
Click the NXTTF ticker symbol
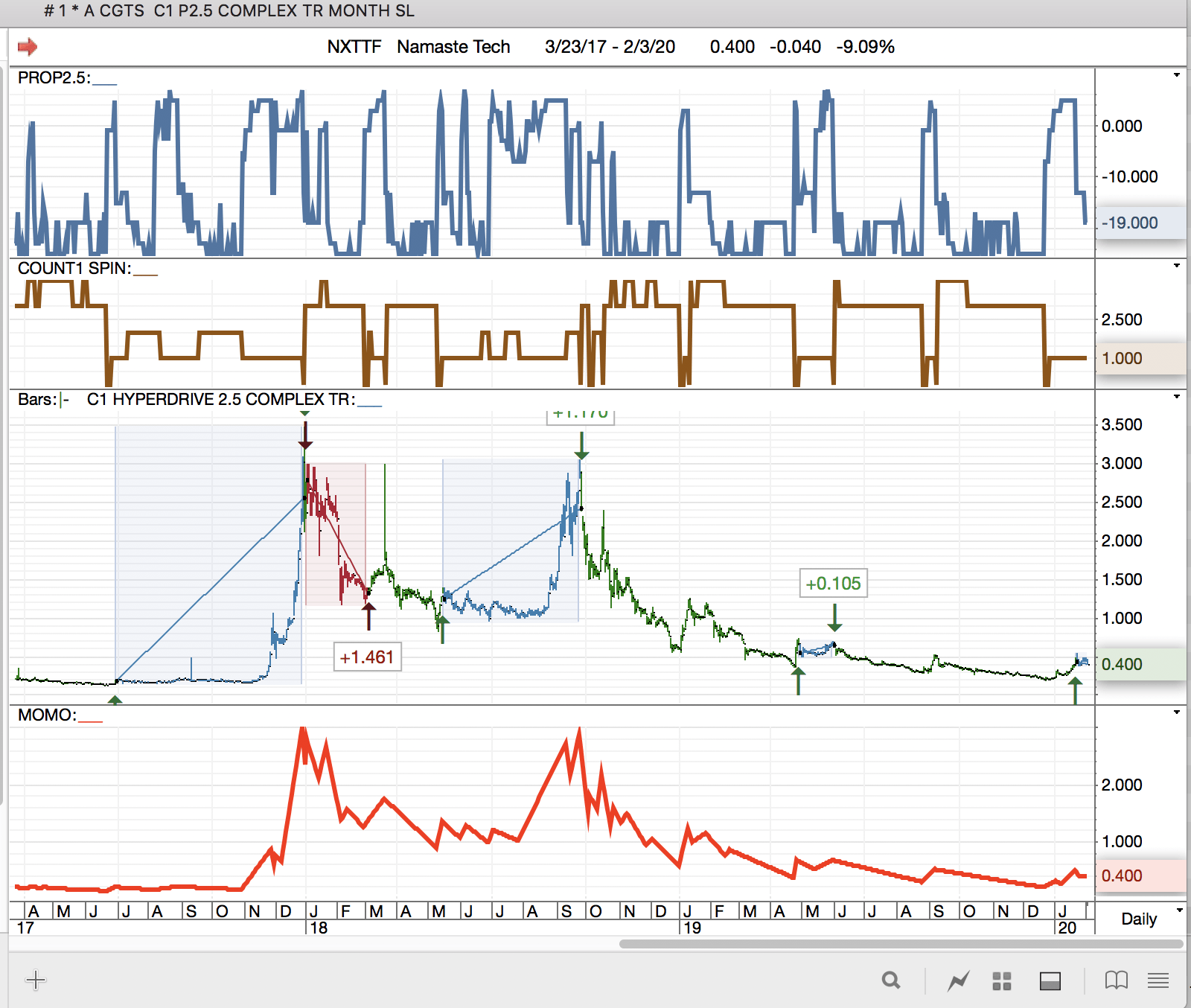pyautogui.click(x=354, y=47)
